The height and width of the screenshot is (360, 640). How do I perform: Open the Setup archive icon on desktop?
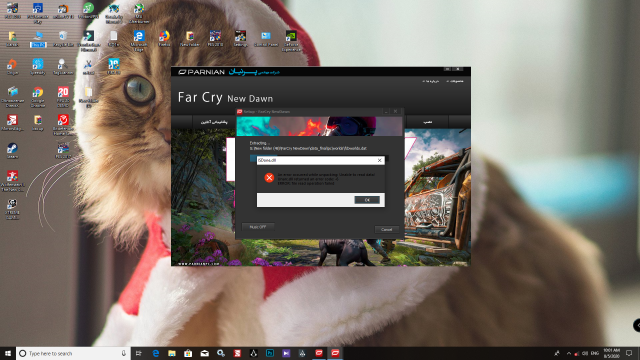point(38,122)
